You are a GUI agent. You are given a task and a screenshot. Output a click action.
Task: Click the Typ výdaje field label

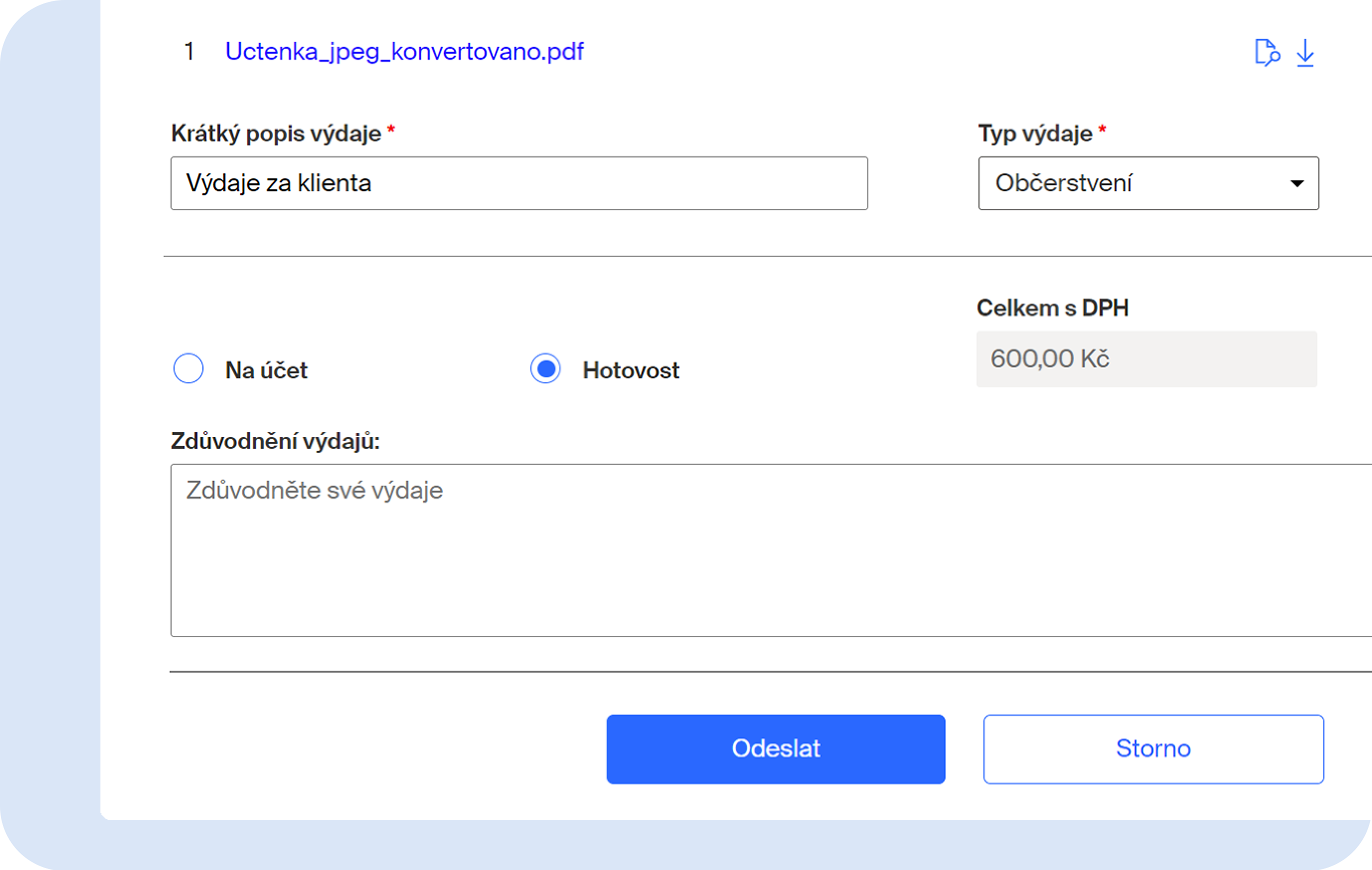(x=1035, y=134)
